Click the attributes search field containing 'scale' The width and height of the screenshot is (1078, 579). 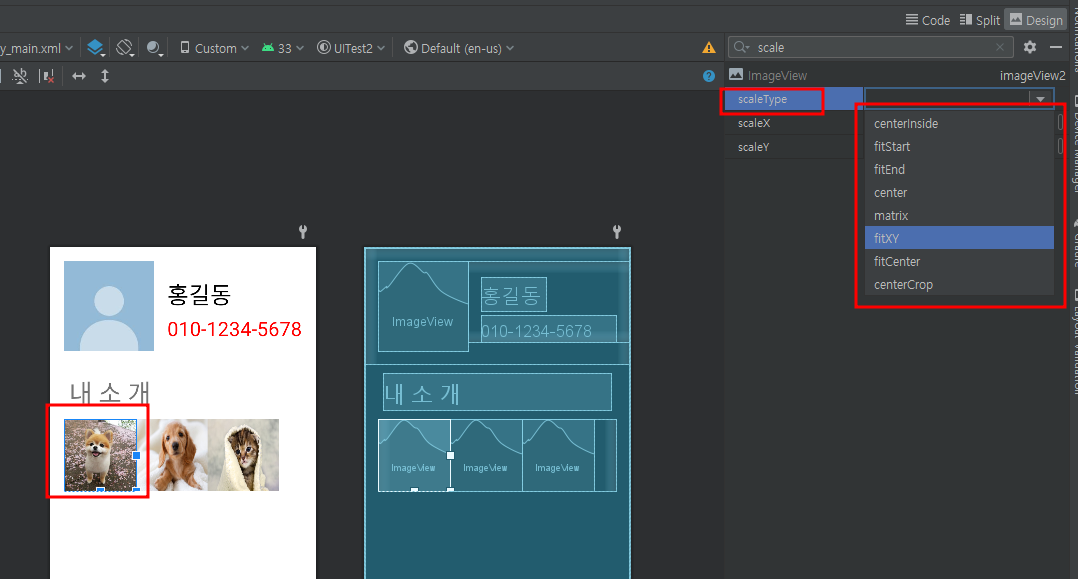(870, 47)
